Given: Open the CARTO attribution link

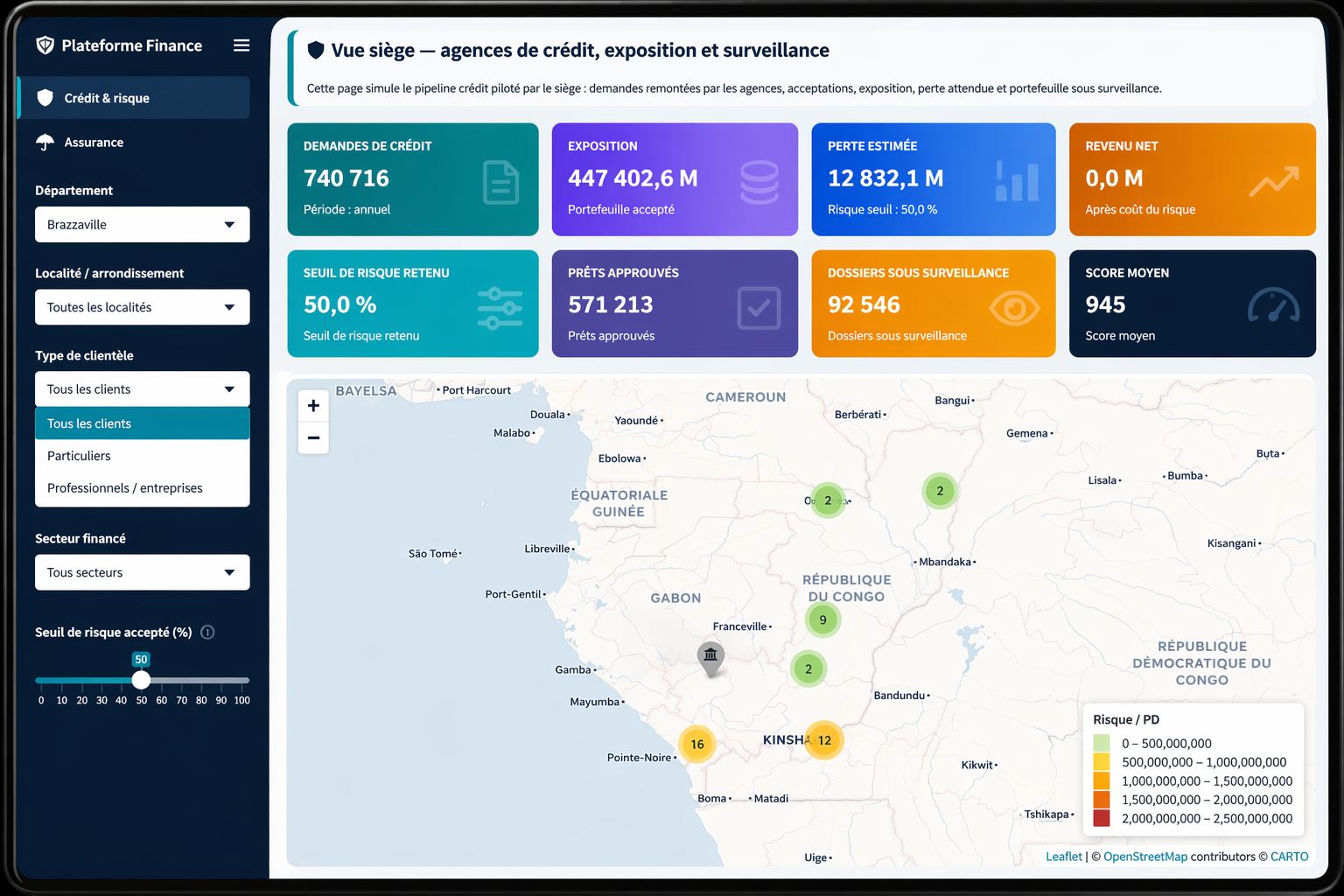Looking at the screenshot, I should [1290, 857].
